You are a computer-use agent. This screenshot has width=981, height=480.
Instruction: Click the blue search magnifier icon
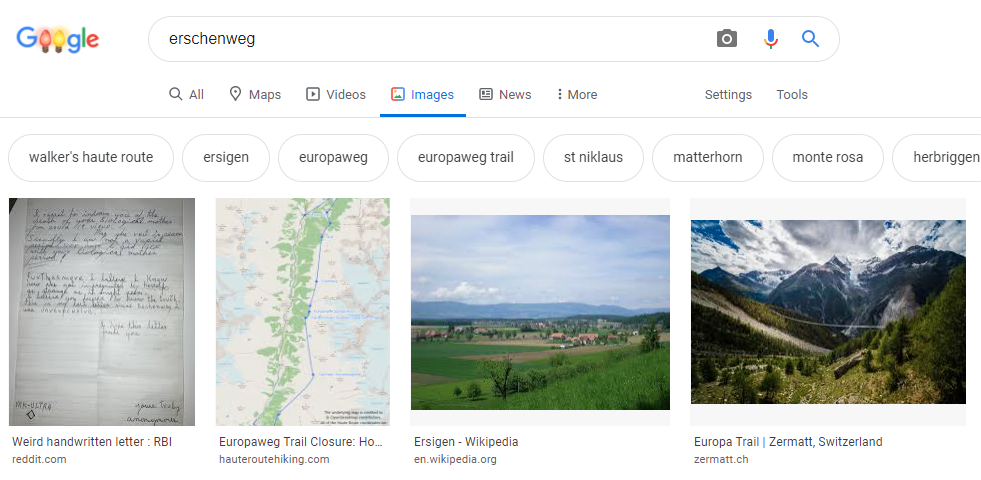[810, 39]
